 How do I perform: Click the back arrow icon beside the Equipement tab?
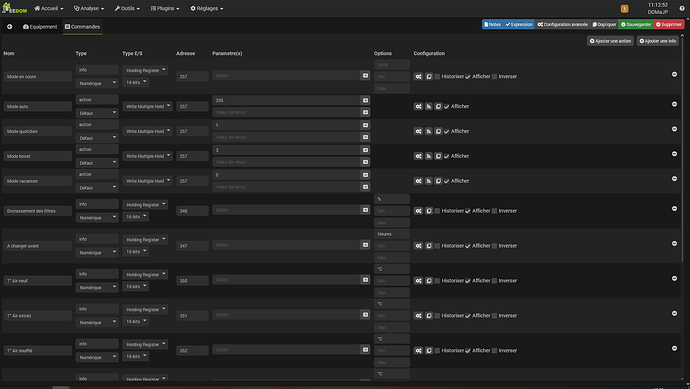pos(9,27)
